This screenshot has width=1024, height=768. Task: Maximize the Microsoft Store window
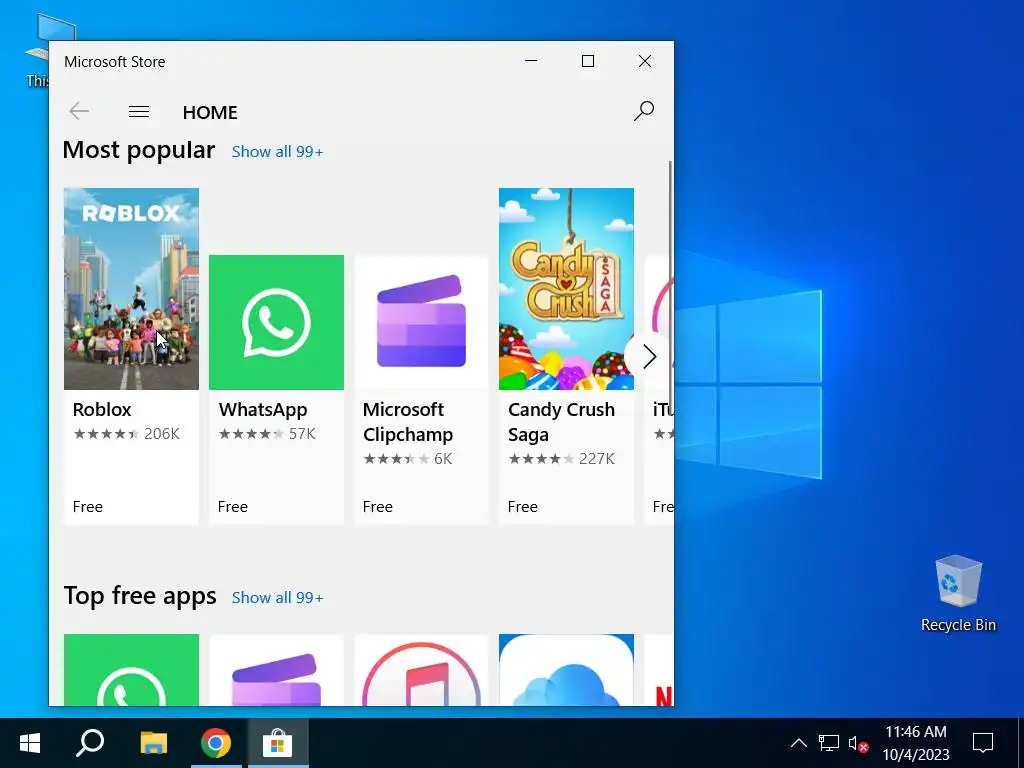(588, 61)
